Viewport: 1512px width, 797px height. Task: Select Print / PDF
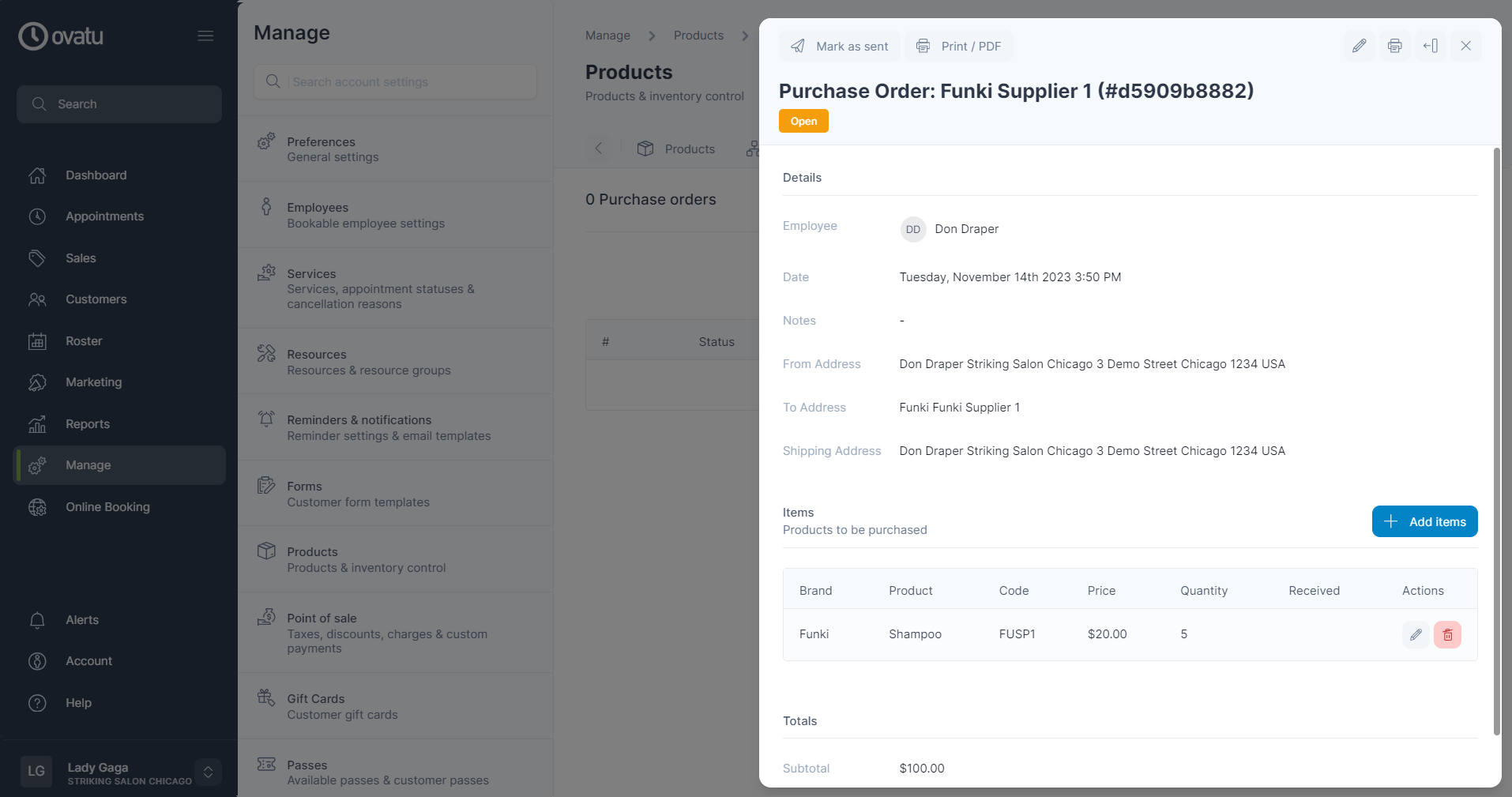958,46
